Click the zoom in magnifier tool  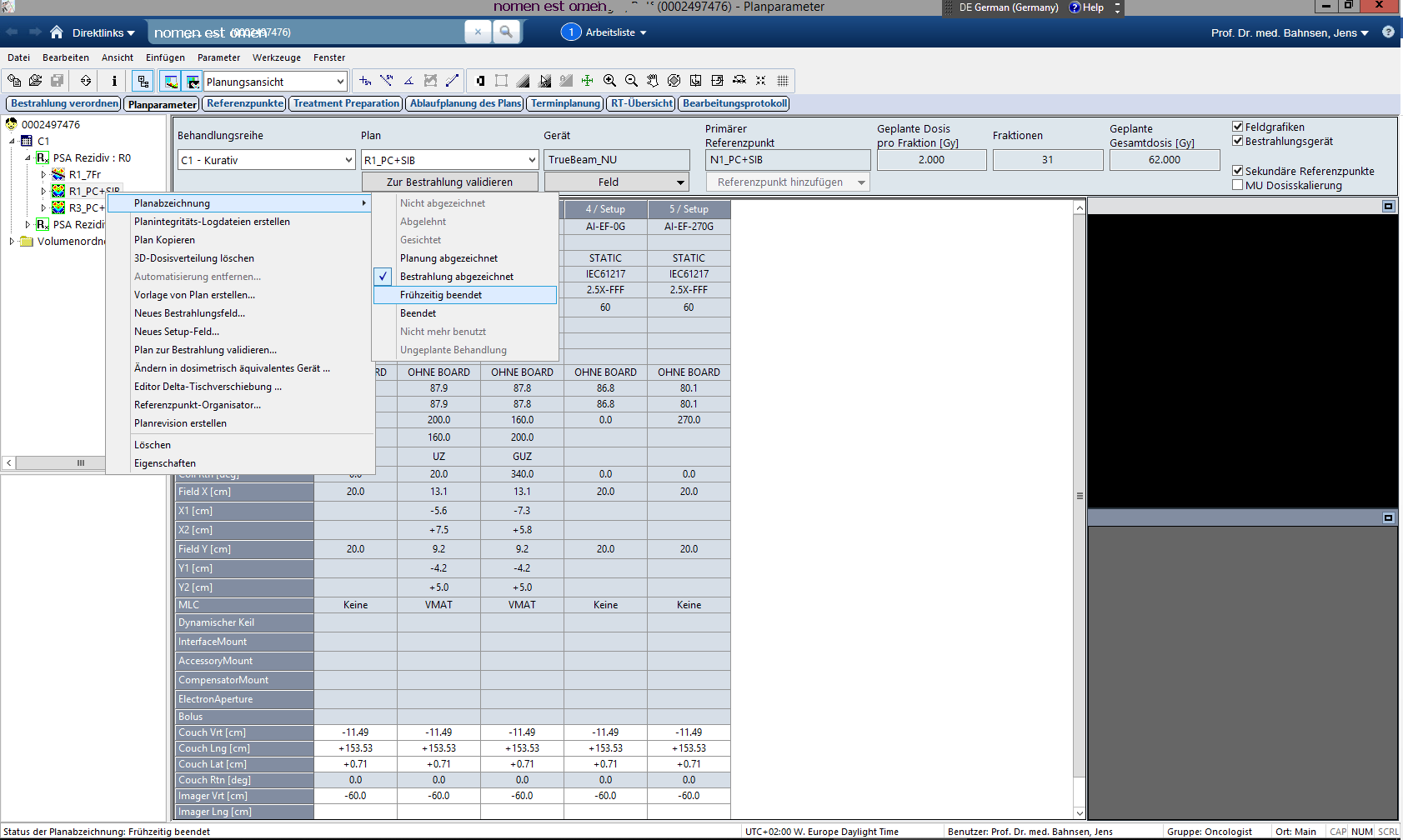tap(609, 81)
